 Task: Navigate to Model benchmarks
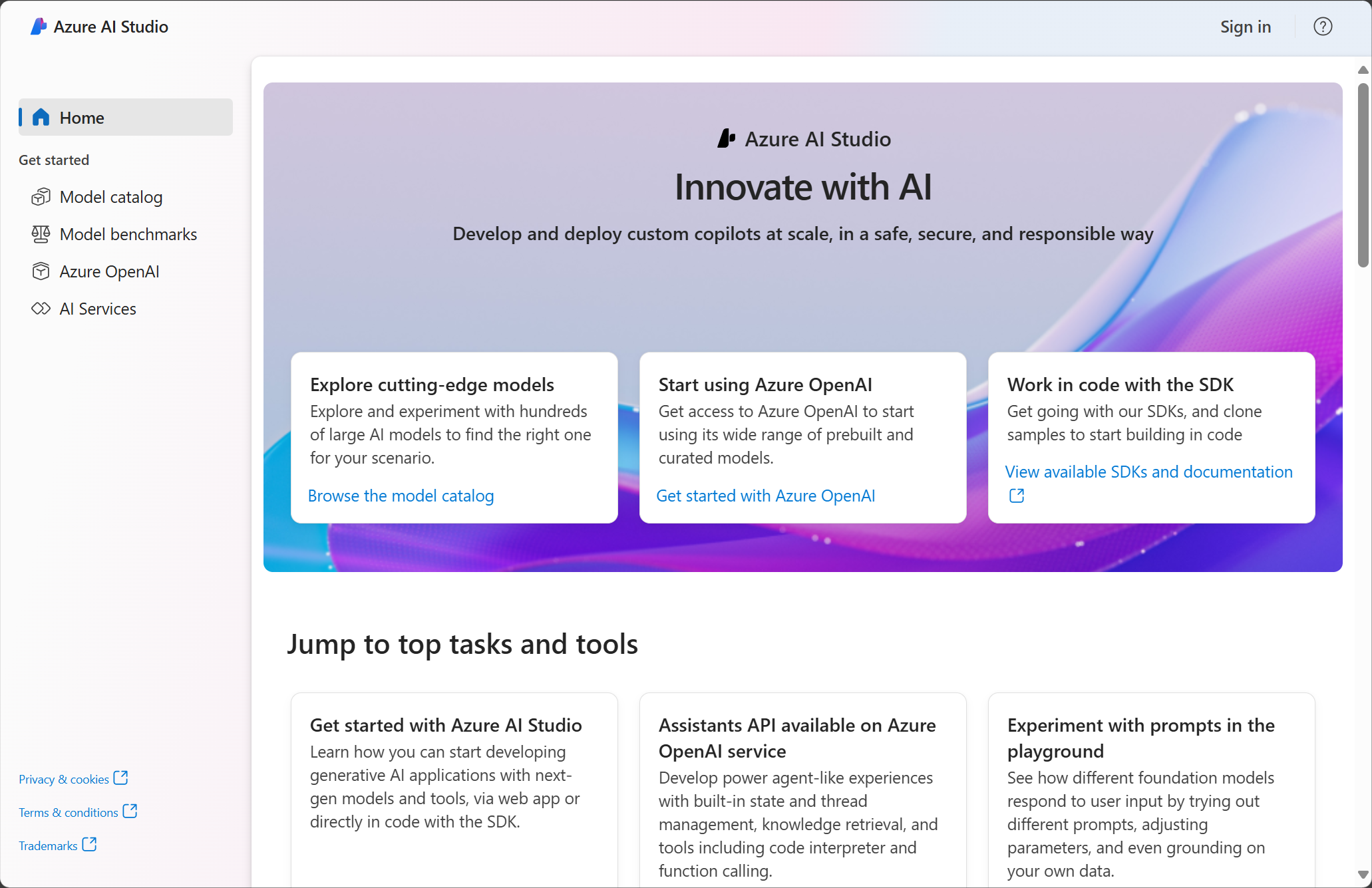pos(128,234)
